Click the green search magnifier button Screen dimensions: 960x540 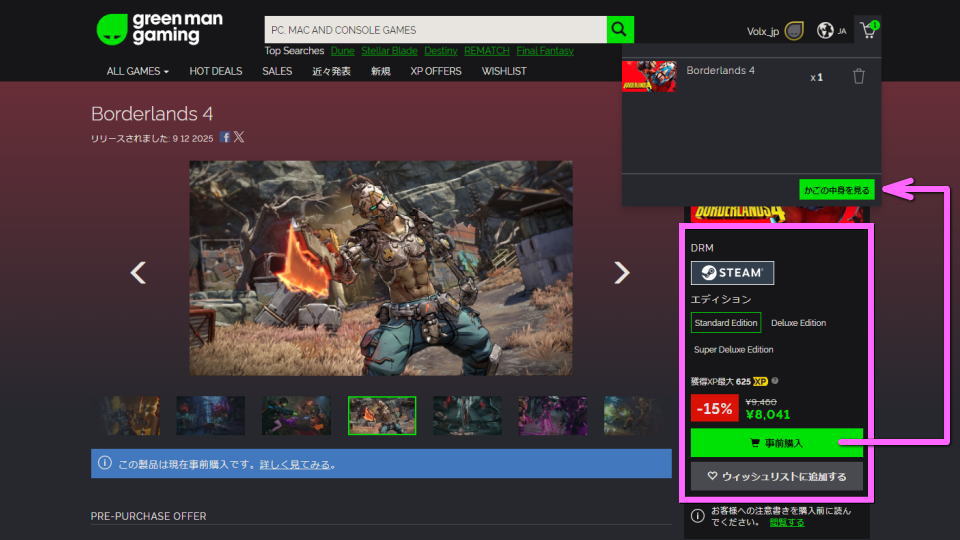(620, 29)
